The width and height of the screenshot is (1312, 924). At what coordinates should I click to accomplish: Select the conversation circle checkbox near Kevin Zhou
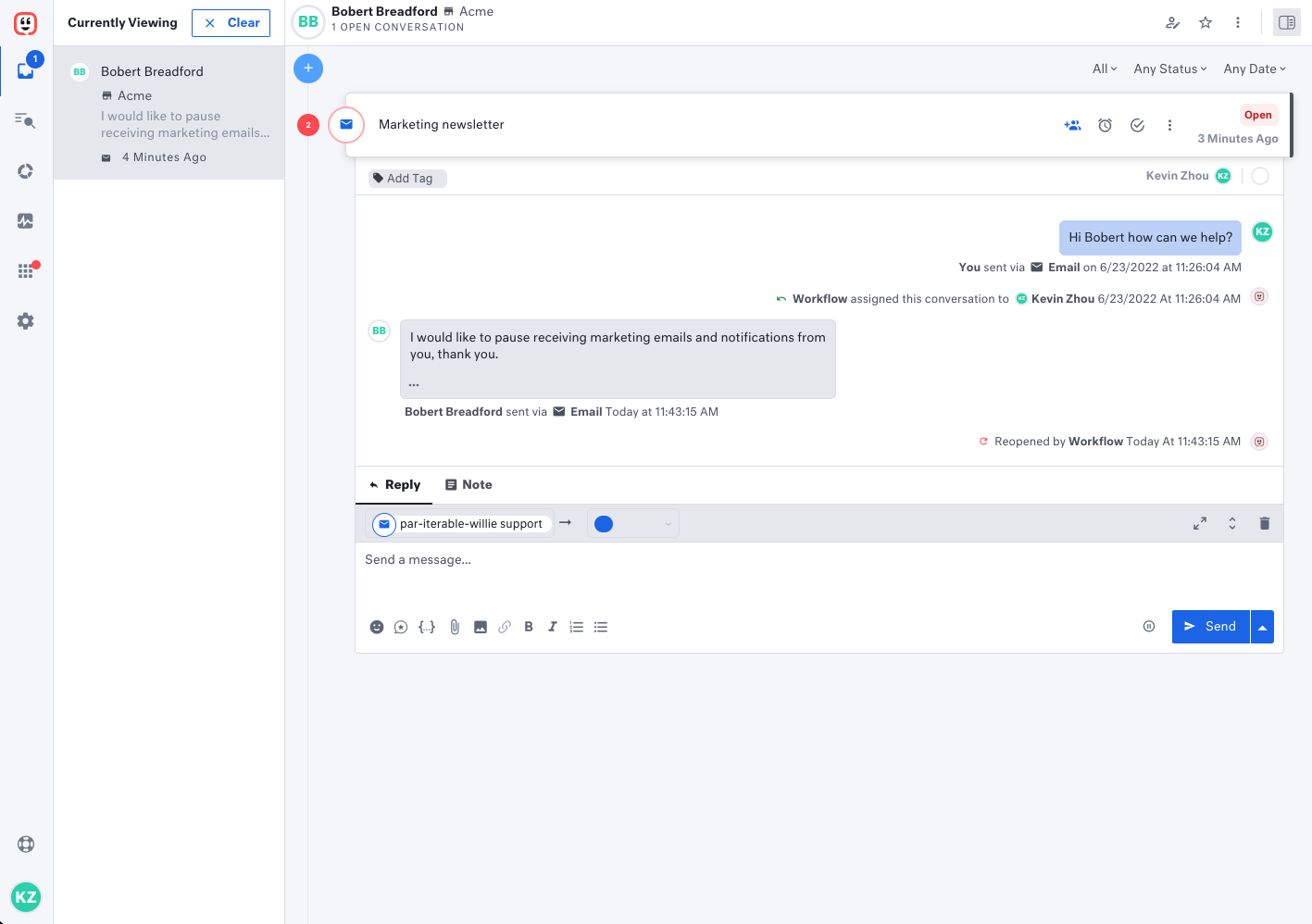point(1260,176)
